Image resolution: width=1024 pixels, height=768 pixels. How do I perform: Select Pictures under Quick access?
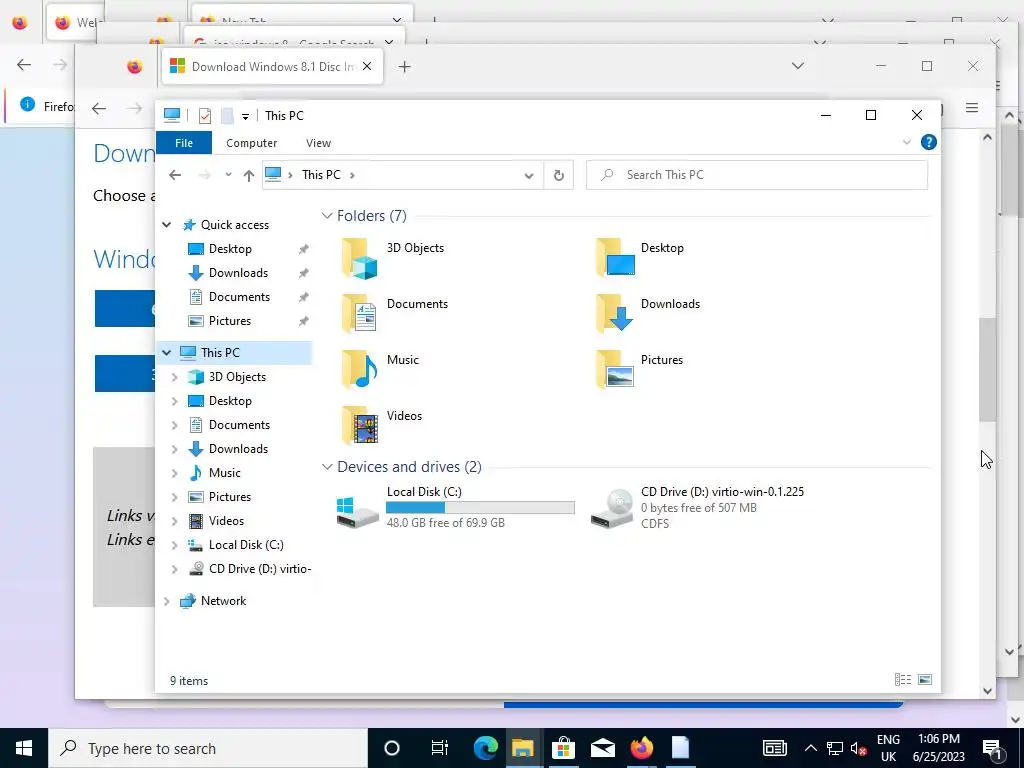pos(229,321)
